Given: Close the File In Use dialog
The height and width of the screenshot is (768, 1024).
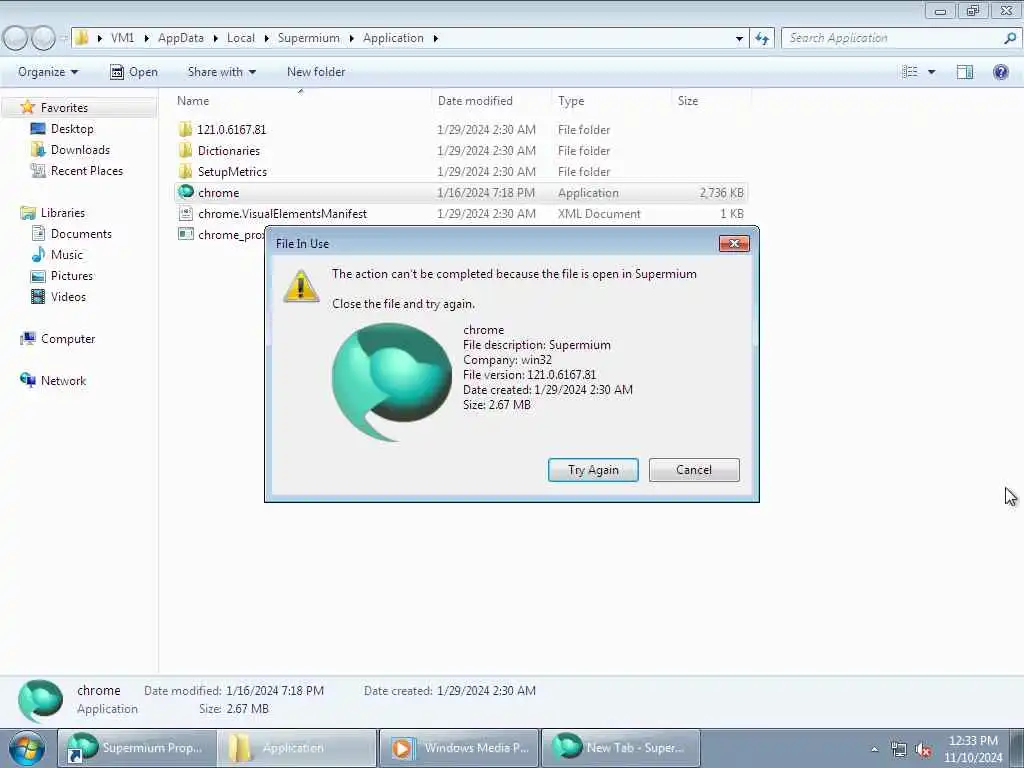Looking at the screenshot, I should point(734,244).
